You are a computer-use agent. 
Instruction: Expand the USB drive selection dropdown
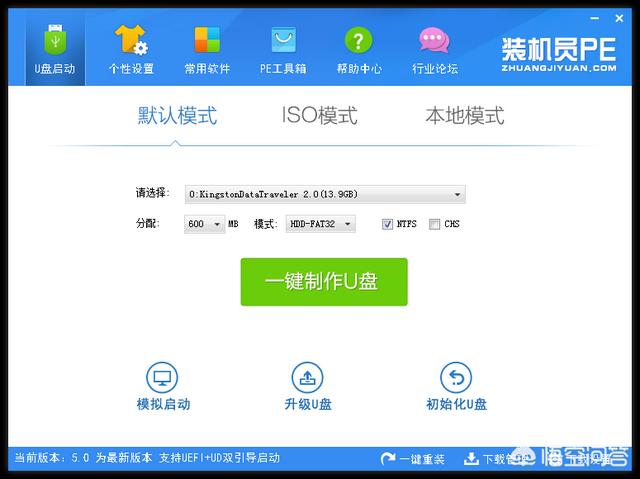(325, 195)
